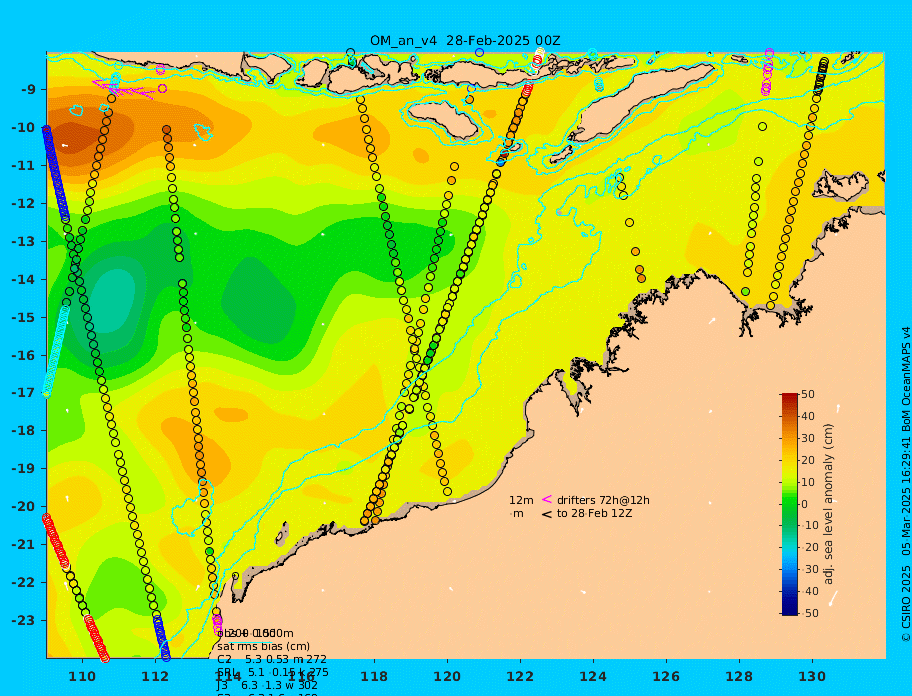The height and width of the screenshot is (696, 912).
Task: Click the magenta drifter arrow near latitude -9
Action: [124, 88]
